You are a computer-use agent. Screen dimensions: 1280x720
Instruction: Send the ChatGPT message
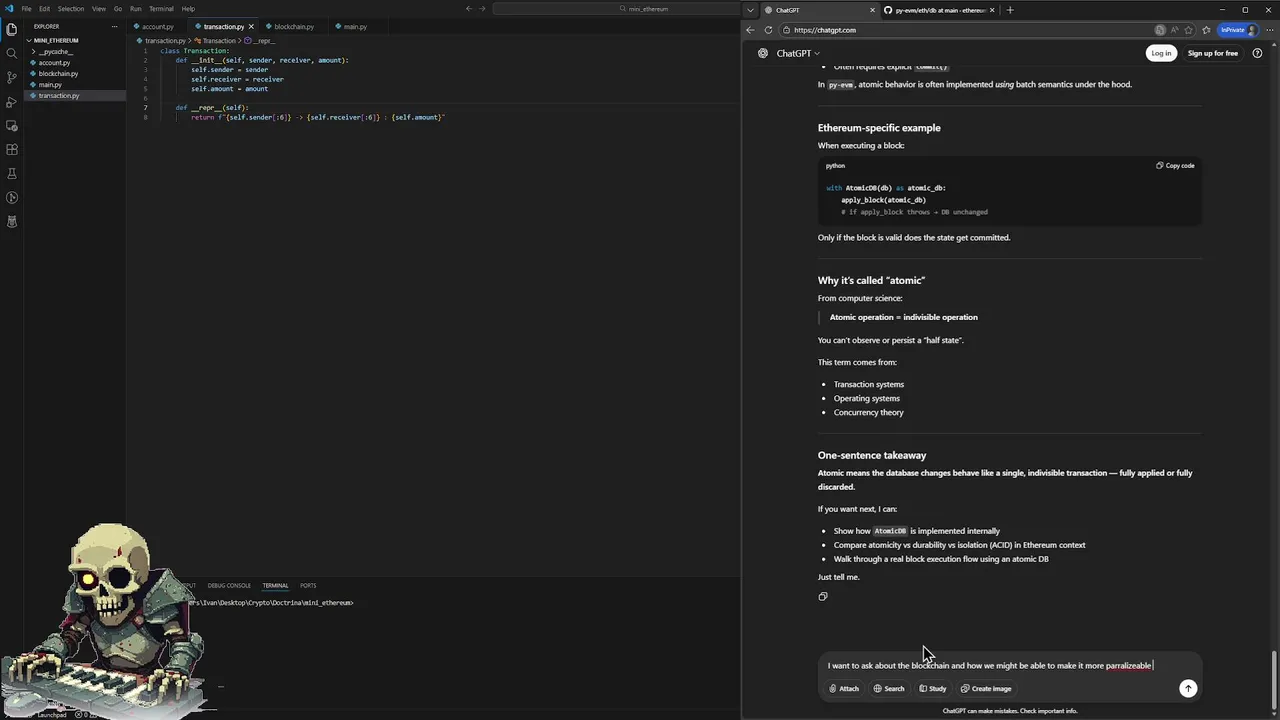tap(1188, 688)
